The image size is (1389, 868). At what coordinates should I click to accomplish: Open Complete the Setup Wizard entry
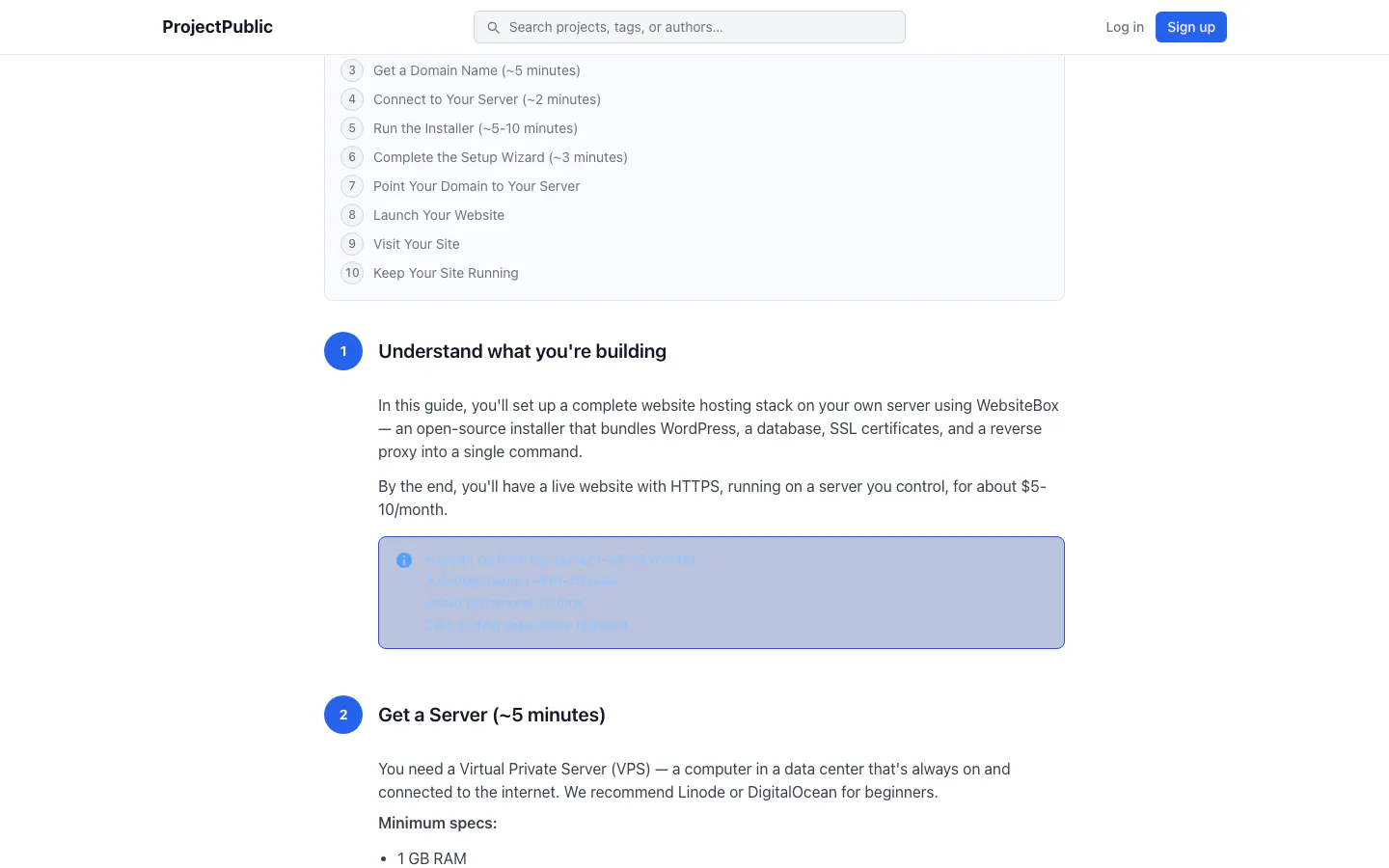click(501, 157)
